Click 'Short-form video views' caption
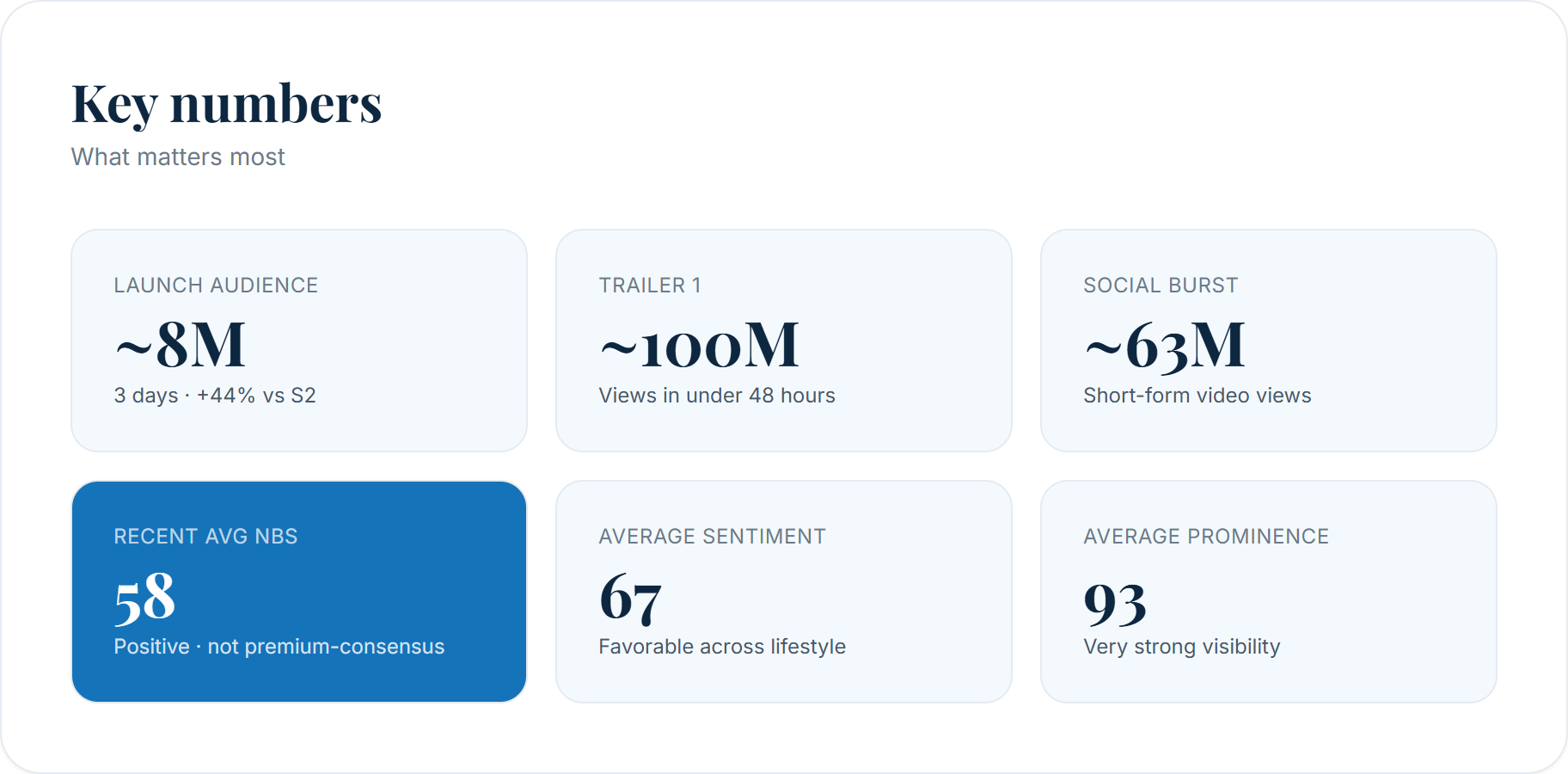 (x=1197, y=396)
